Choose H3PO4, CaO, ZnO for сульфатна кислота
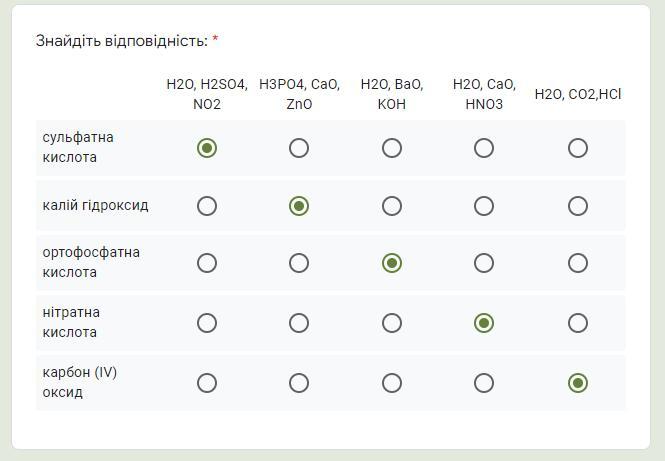The image size is (665, 461). coord(299,148)
